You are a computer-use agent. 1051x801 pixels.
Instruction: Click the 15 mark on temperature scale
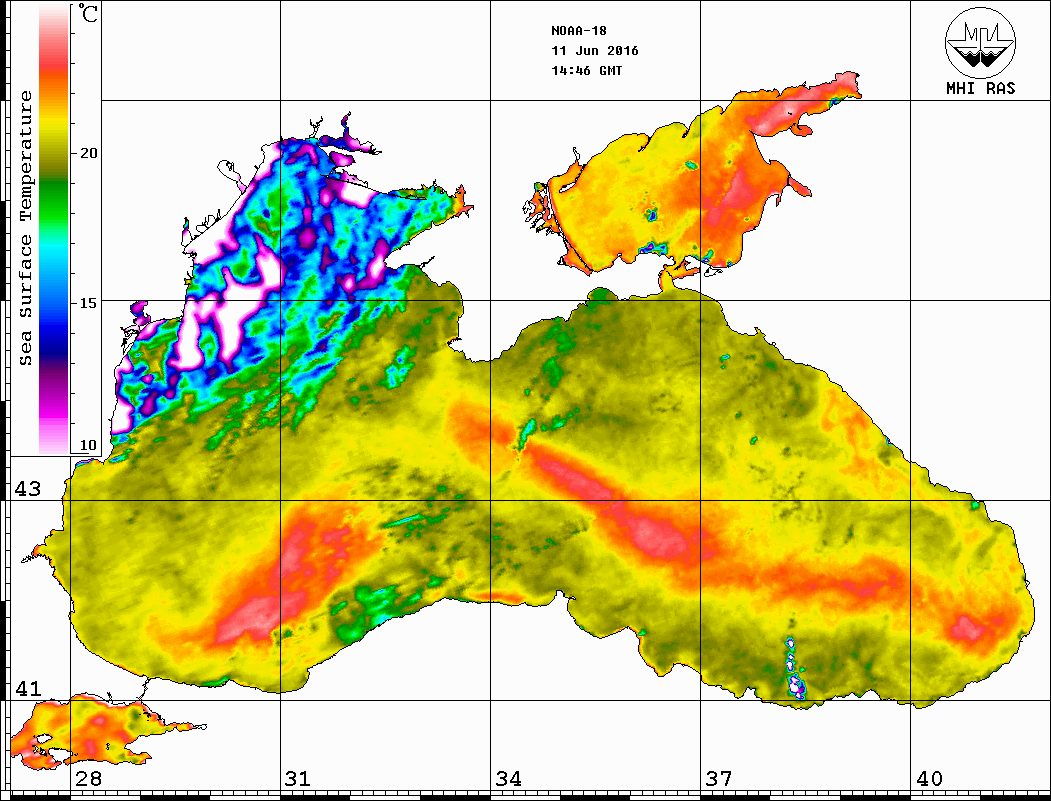pyautogui.click(x=88, y=302)
